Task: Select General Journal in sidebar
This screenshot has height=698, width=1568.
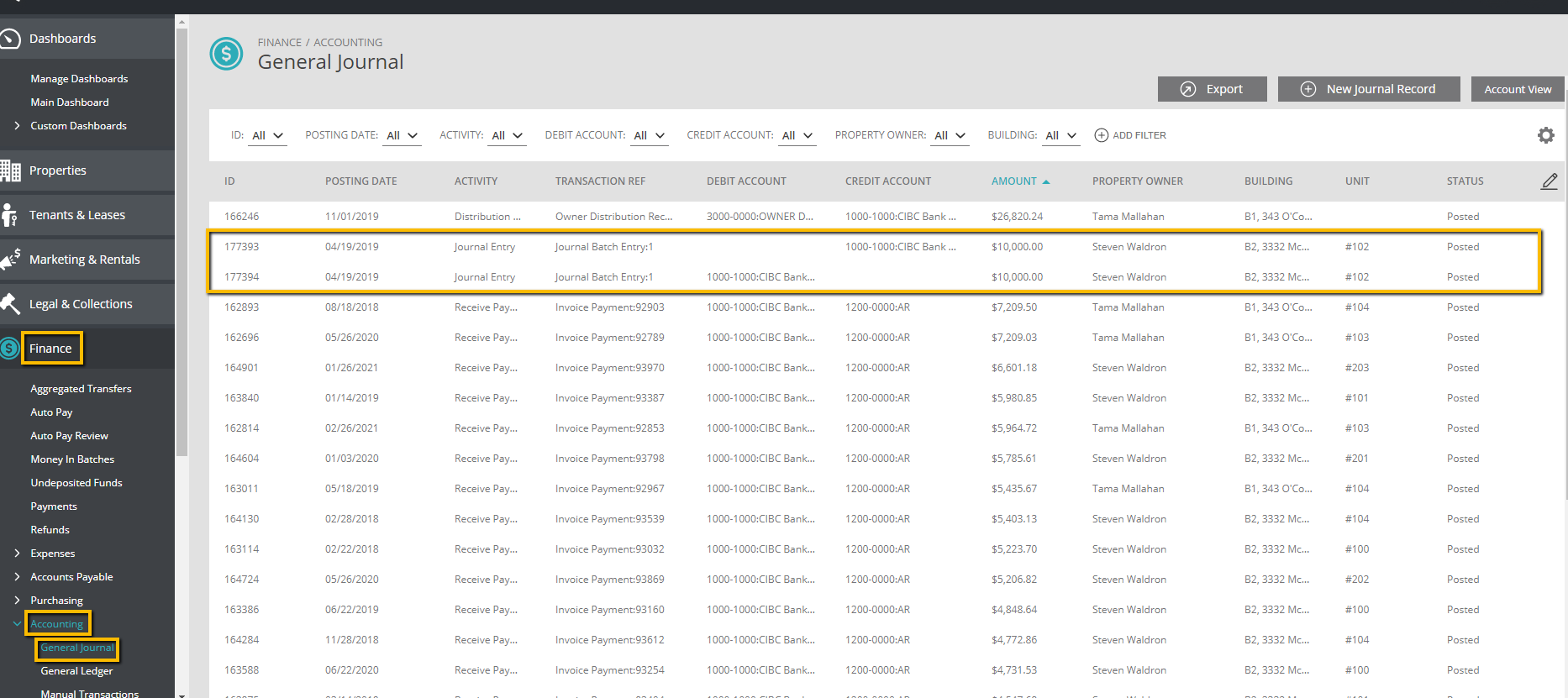Action: click(77, 648)
